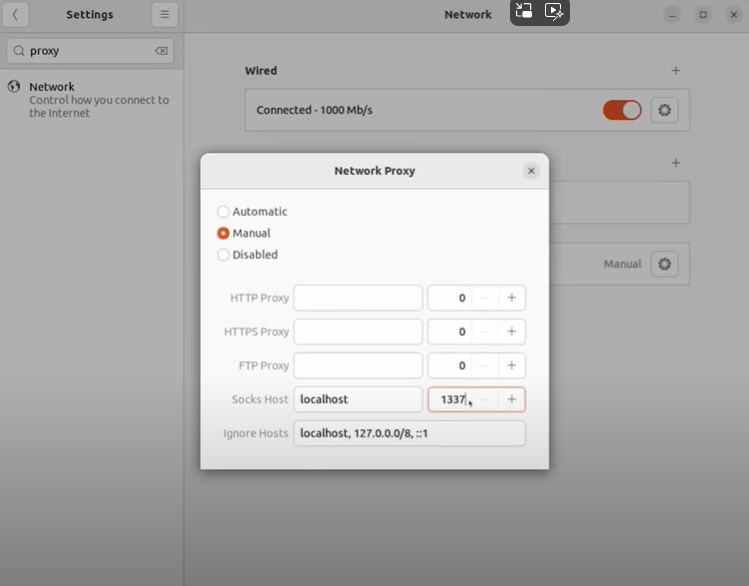Decrease the Socks Host port
749x586 pixels.
point(485,399)
